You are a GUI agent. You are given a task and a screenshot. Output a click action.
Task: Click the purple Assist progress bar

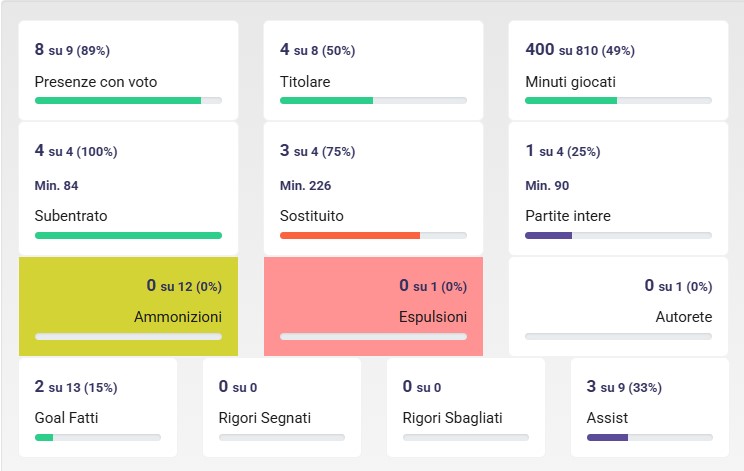pyautogui.click(x=649, y=437)
